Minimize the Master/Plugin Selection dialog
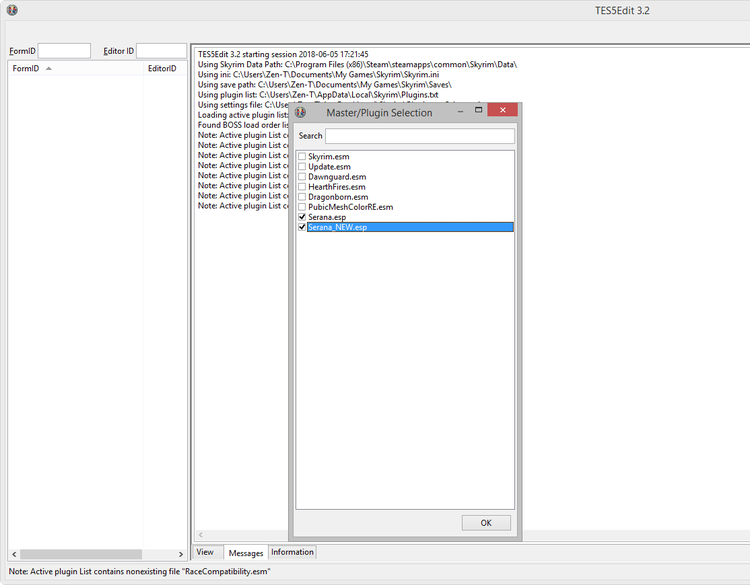The width and height of the screenshot is (750, 585). [x=460, y=110]
